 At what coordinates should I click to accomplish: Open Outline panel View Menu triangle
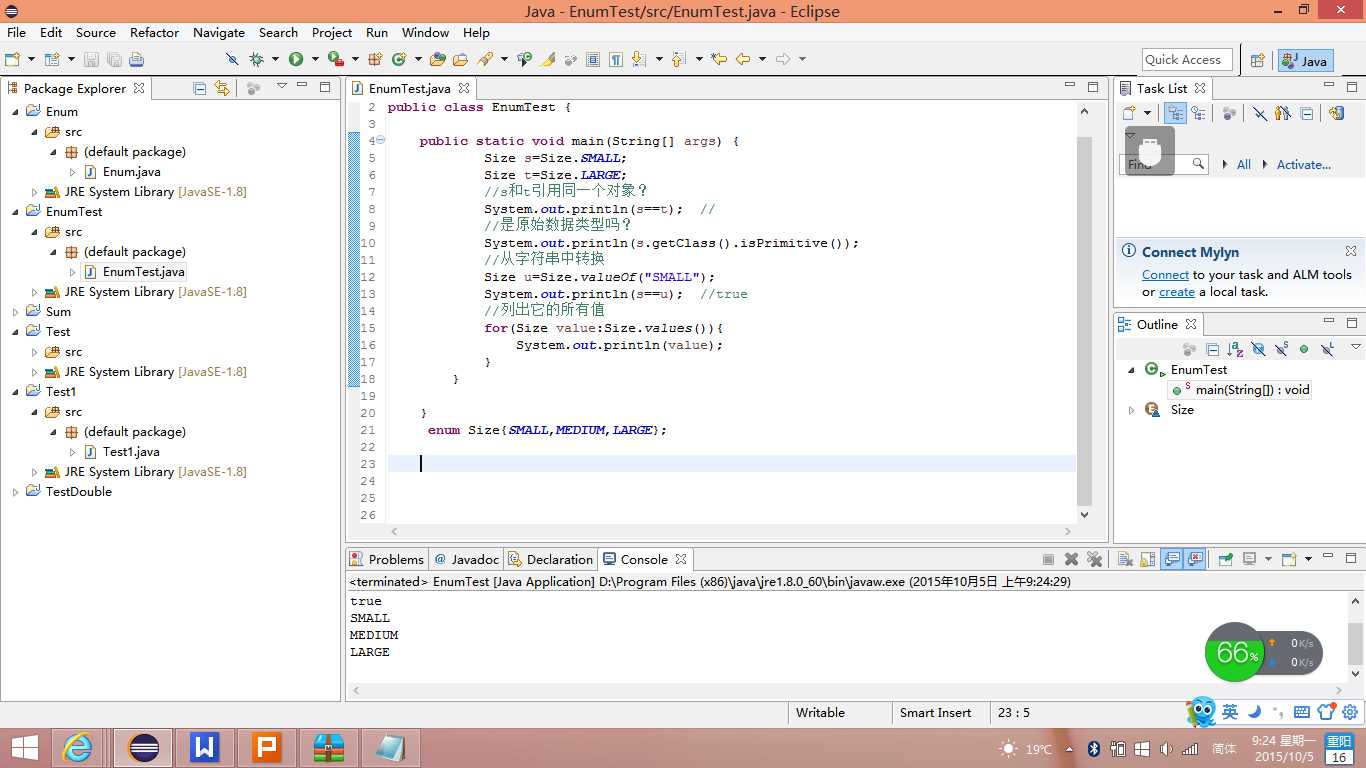click(x=1356, y=347)
